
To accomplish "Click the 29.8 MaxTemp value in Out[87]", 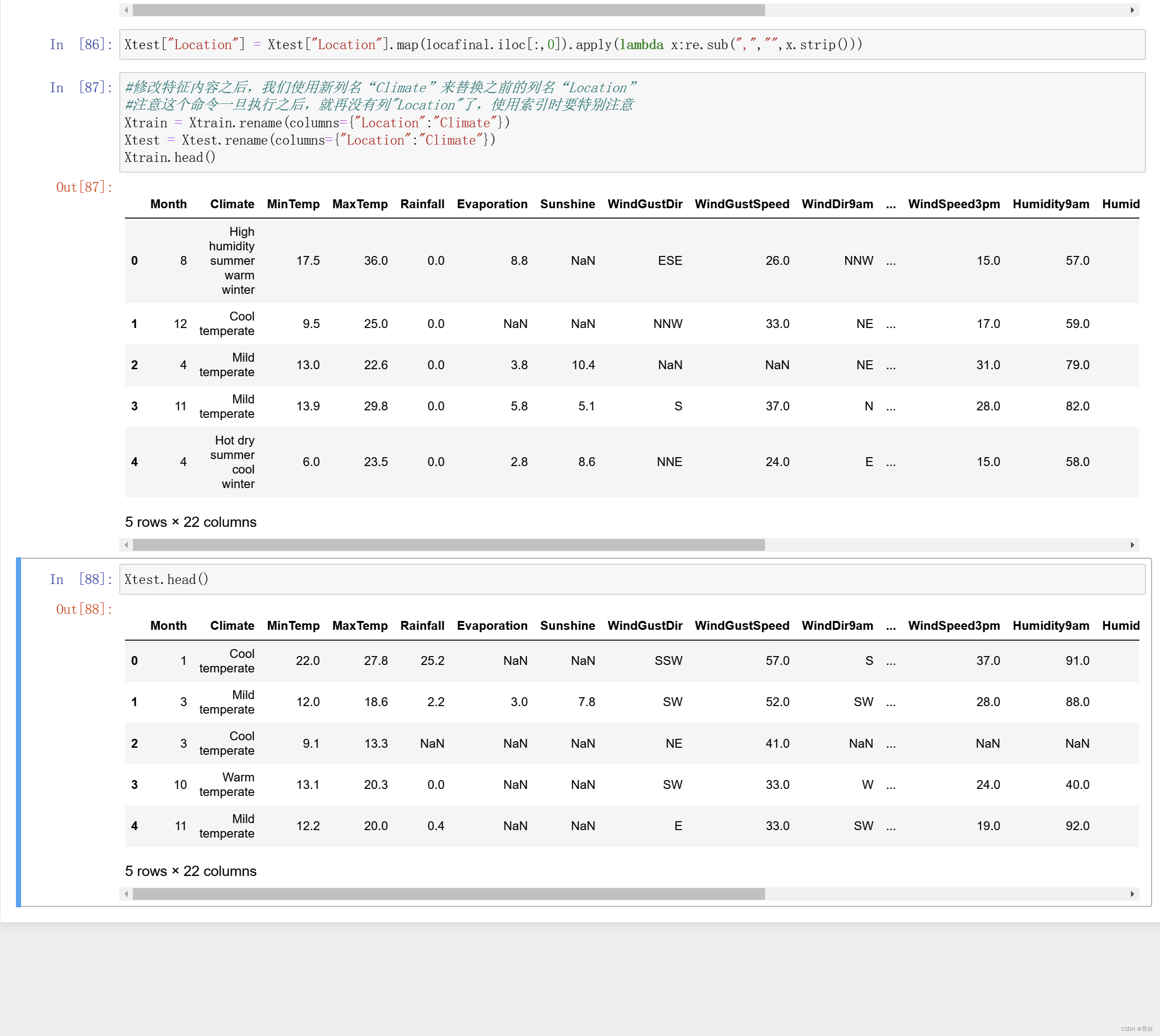I will [376, 406].
